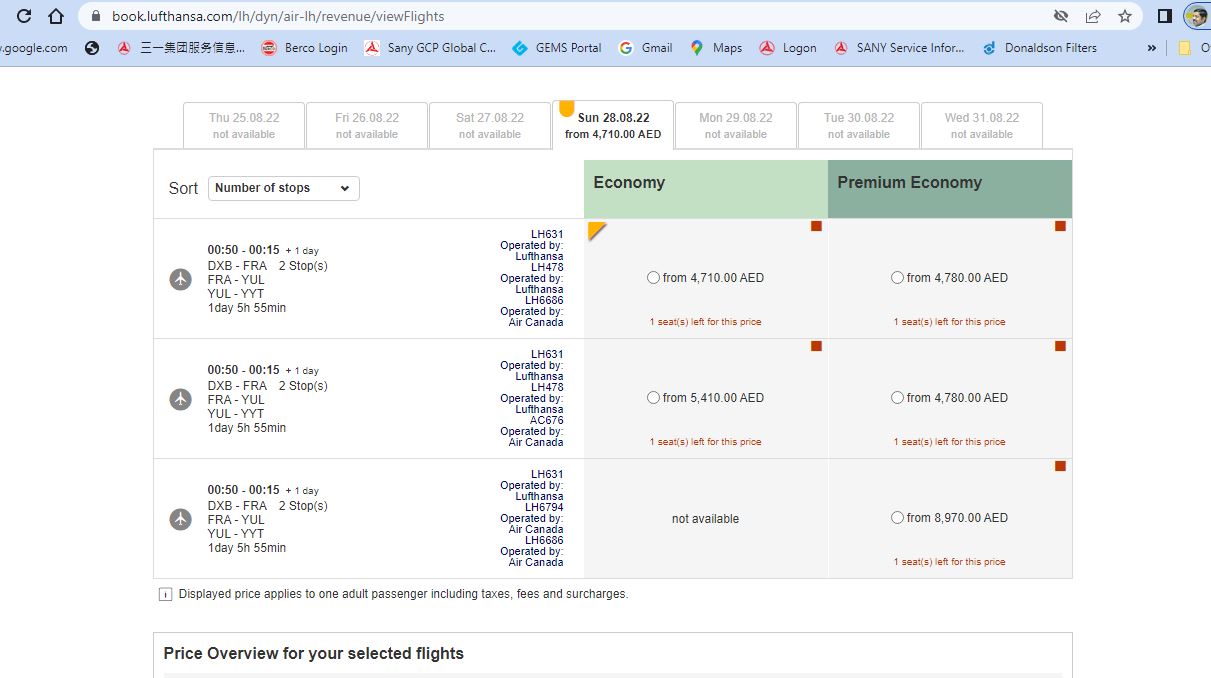Image resolution: width=1211 pixels, height=678 pixels.
Task: Click the hidden-eye icon in the address bar
Action: (x=1063, y=15)
